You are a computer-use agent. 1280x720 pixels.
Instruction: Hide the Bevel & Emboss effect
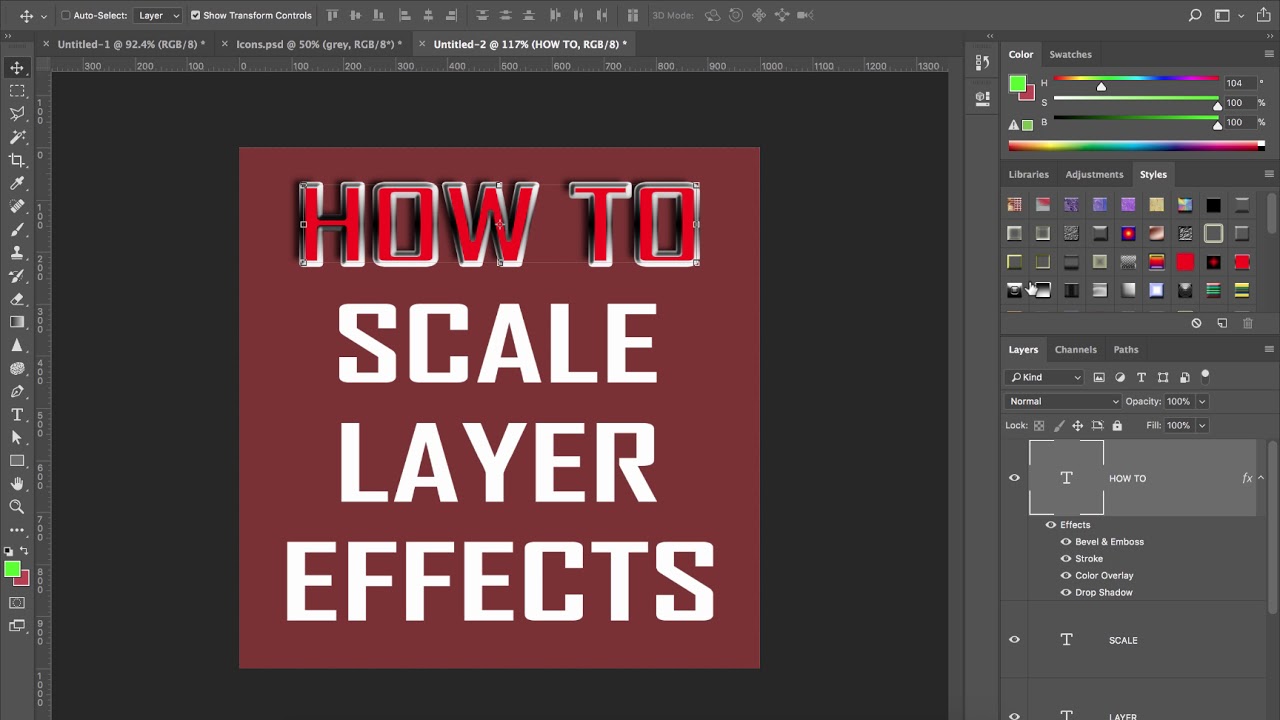(x=1065, y=542)
